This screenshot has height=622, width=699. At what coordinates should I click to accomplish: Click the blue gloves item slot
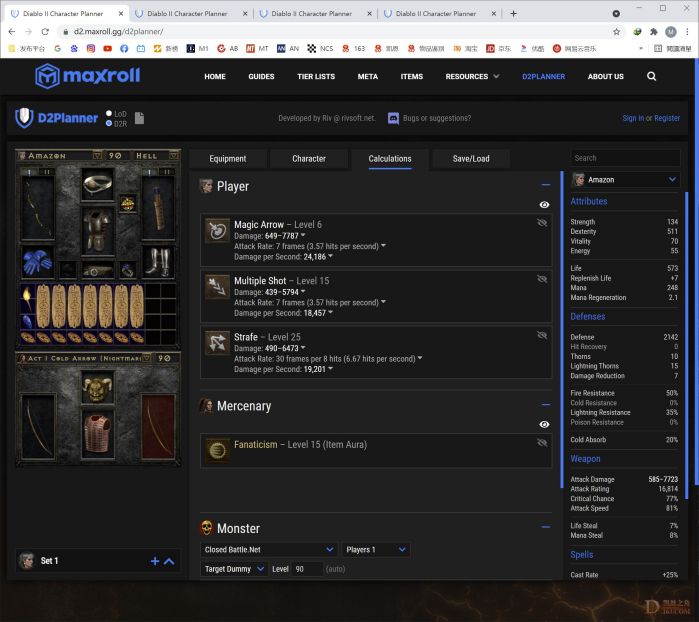pyautogui.click(x=37, y=262)
